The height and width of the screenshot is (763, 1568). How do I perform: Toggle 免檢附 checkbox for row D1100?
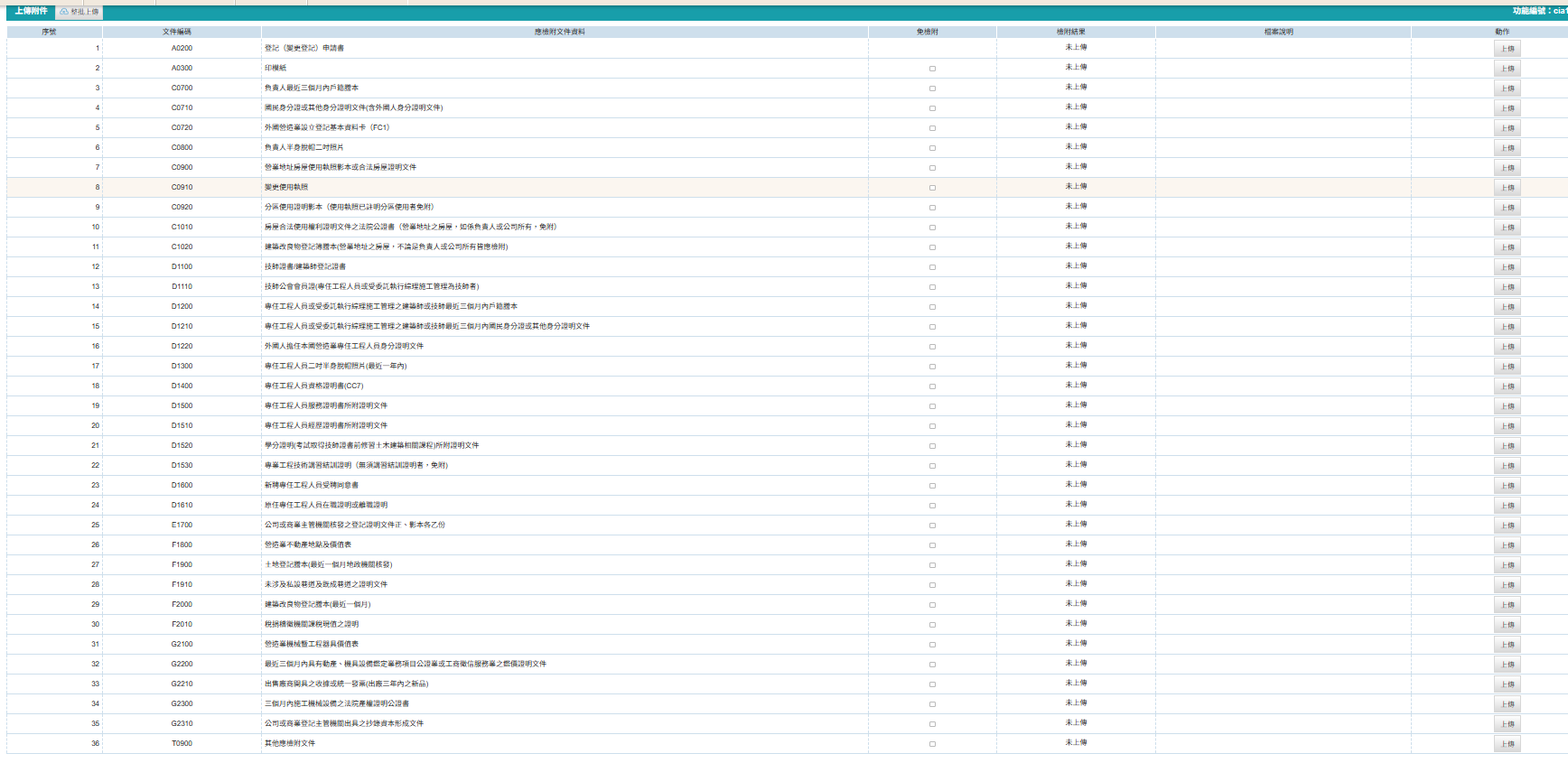(x=932, y=267)
